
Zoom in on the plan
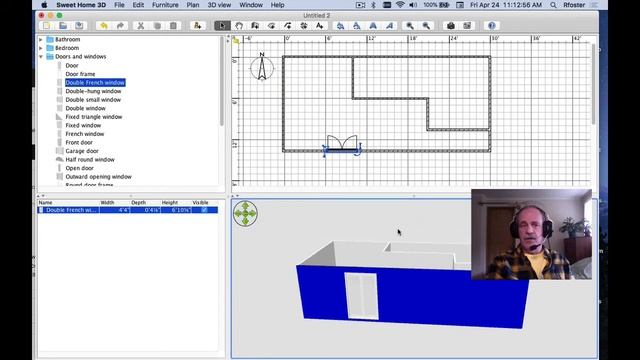[x=410, y=26]
